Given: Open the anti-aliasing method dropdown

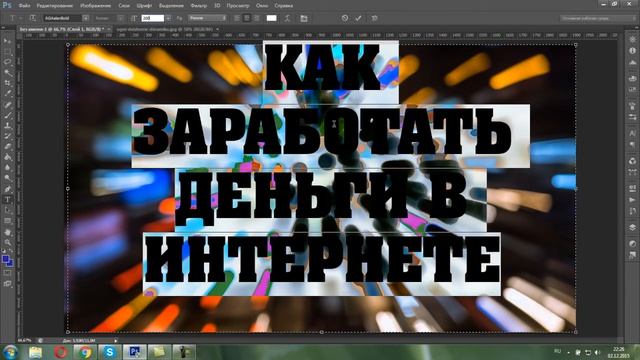Looking at the screenshot, I should [207, 18].
